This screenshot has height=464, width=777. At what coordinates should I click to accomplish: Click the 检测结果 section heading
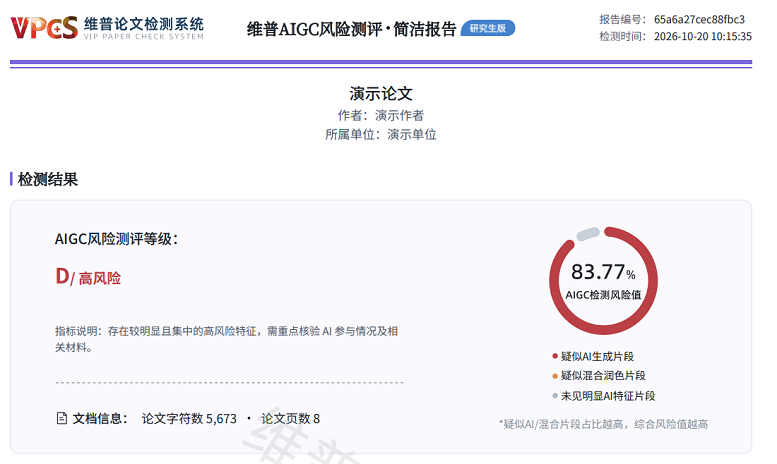click(48, 179)
